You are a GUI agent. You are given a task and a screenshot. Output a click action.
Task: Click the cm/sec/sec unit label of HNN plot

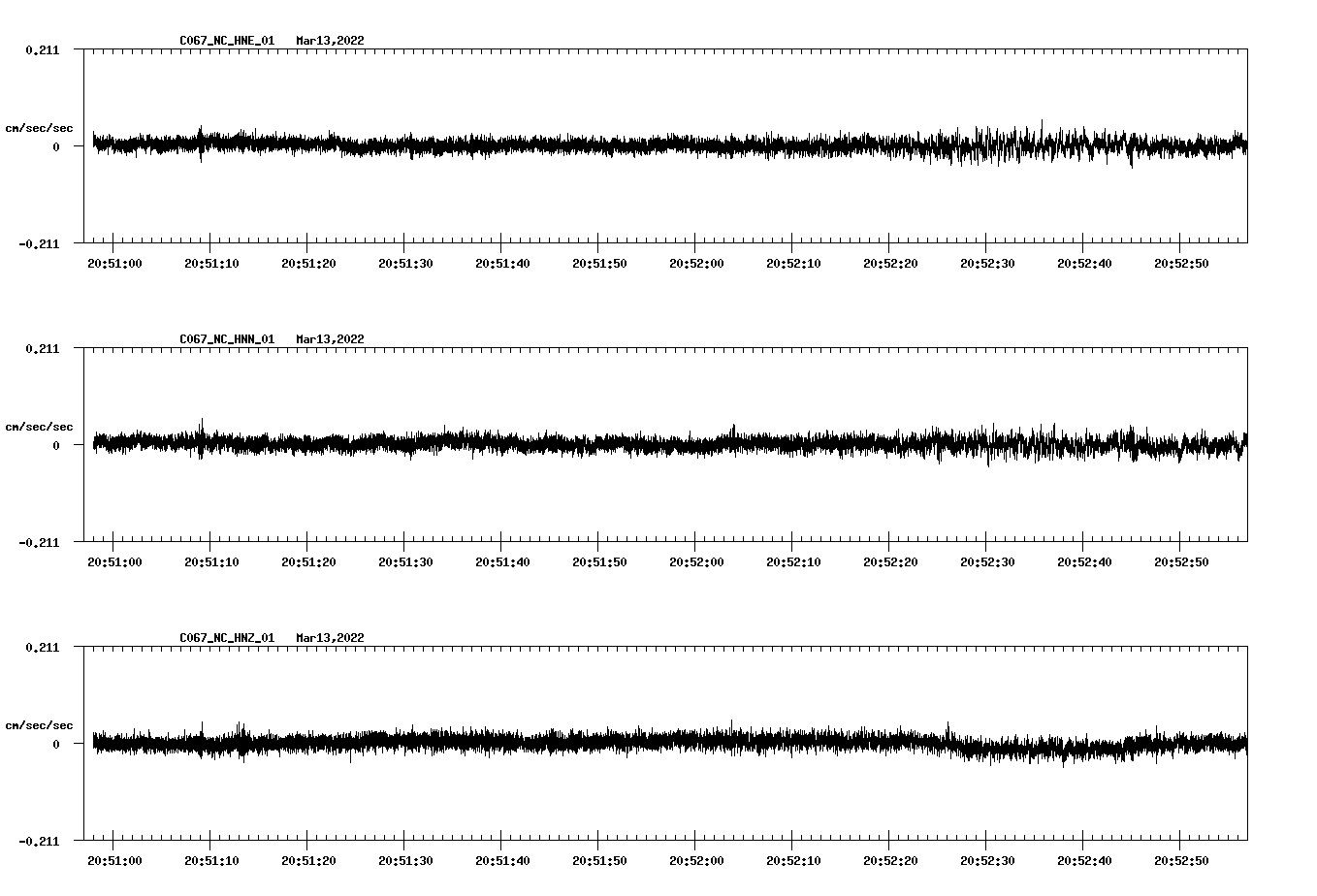(39, 427)
